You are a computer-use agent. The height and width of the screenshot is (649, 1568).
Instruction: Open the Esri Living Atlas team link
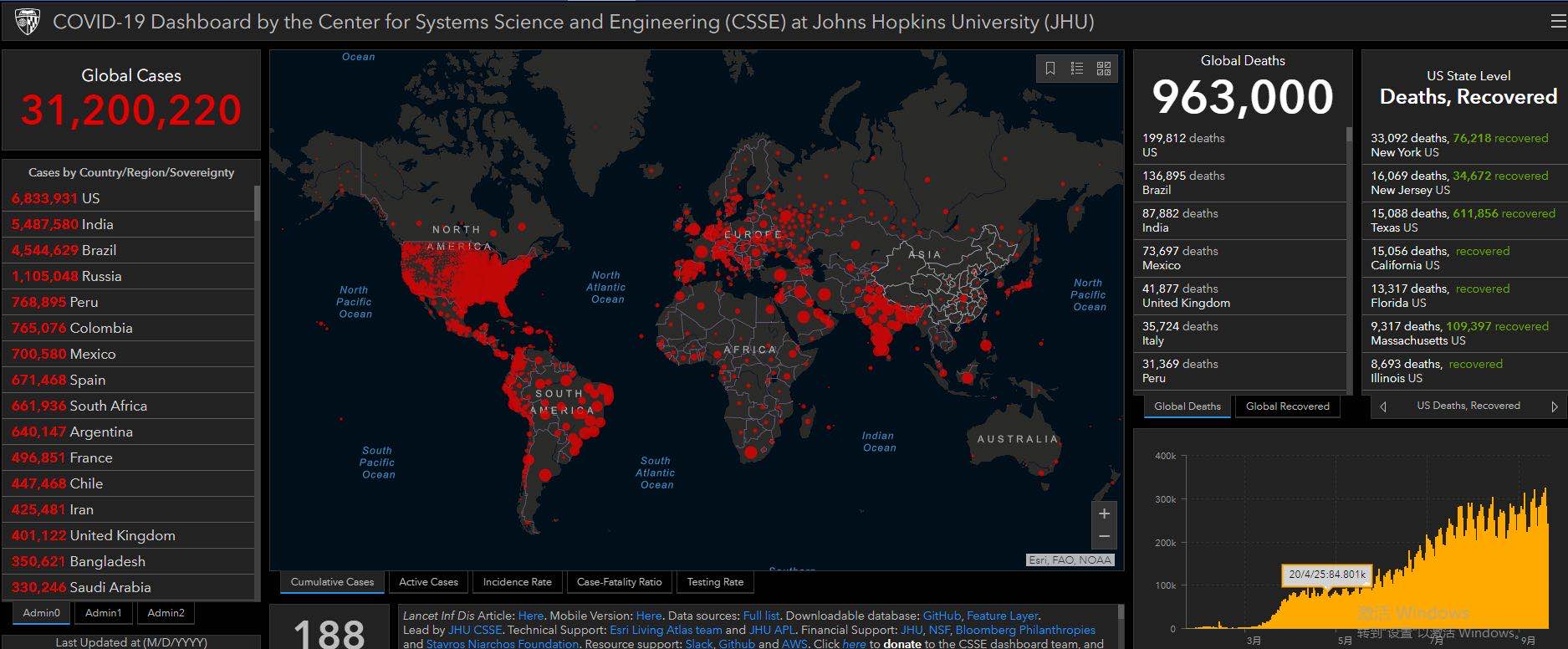pyautogui.click(x=666, y=630)
